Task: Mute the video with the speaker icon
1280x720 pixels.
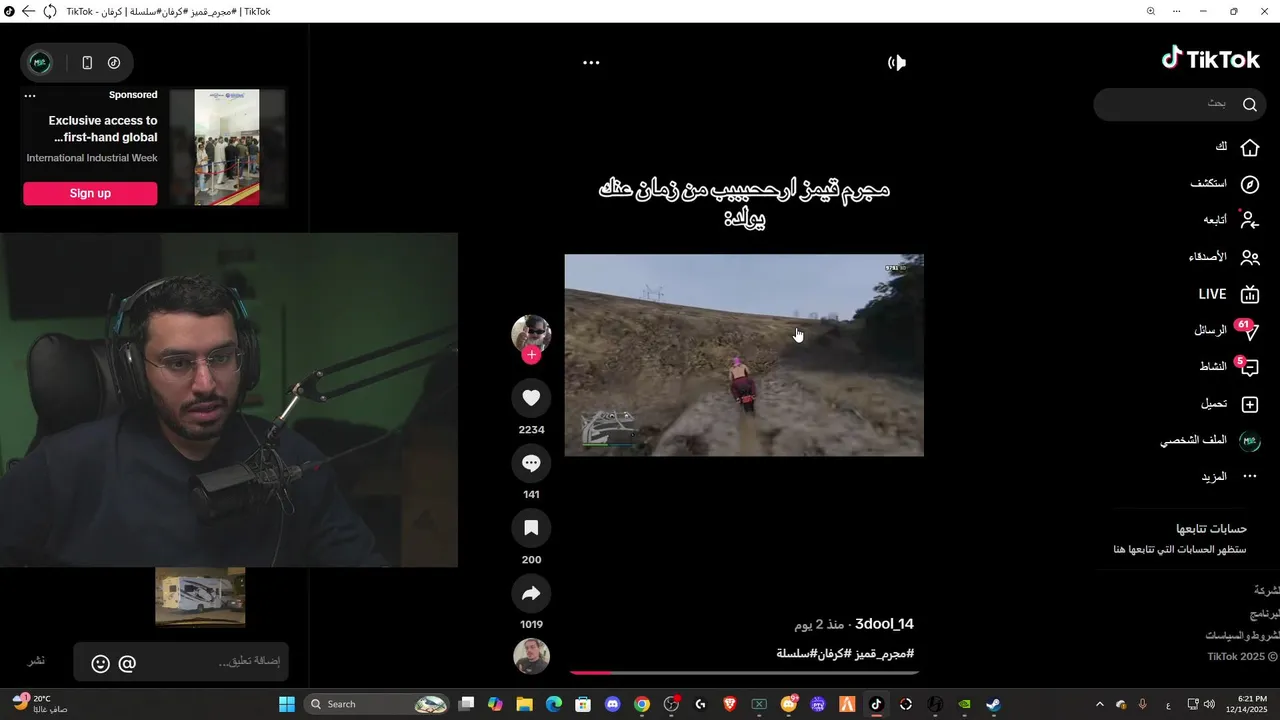Action: pyautogui.click(x=897, y=63)
